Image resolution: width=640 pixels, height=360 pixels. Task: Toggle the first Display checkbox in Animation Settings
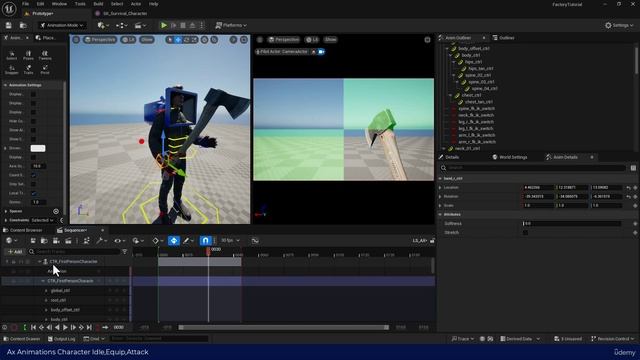pos(33,94)
